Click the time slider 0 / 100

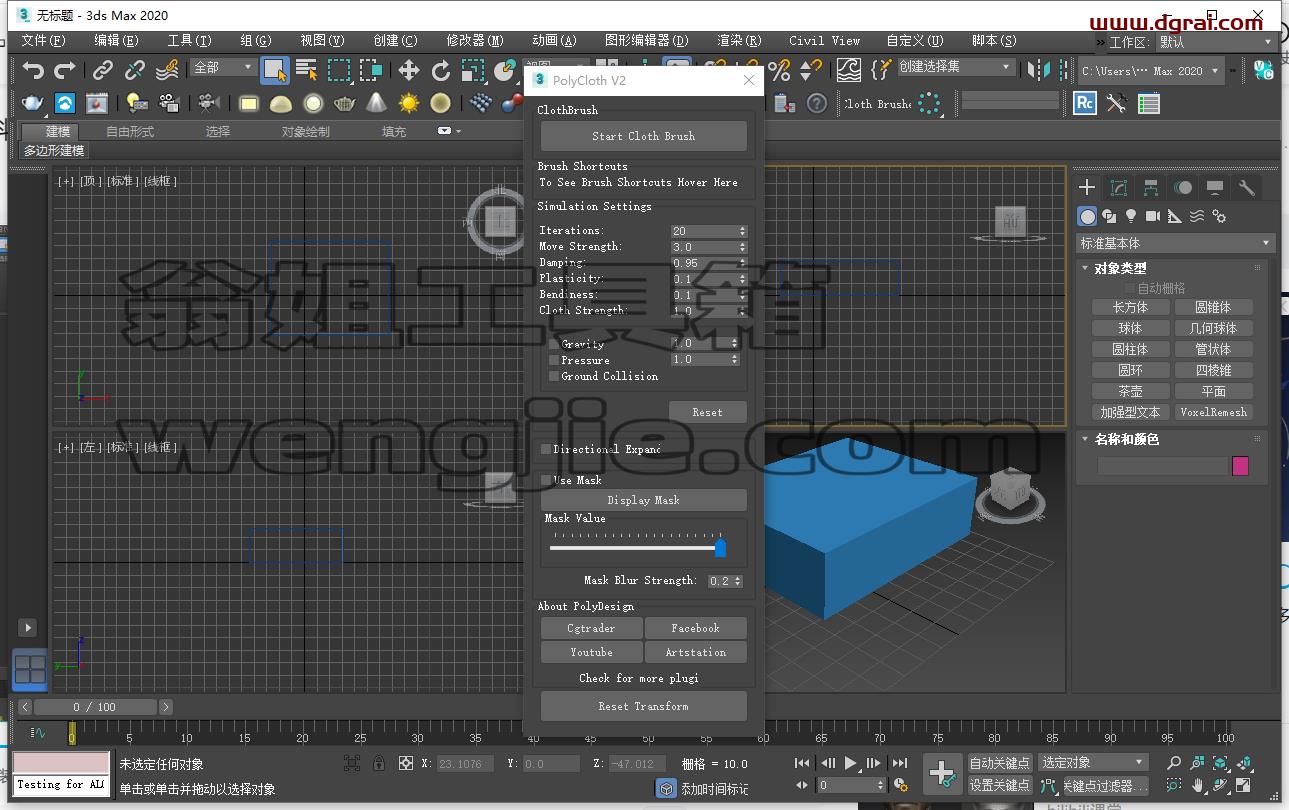94,707
